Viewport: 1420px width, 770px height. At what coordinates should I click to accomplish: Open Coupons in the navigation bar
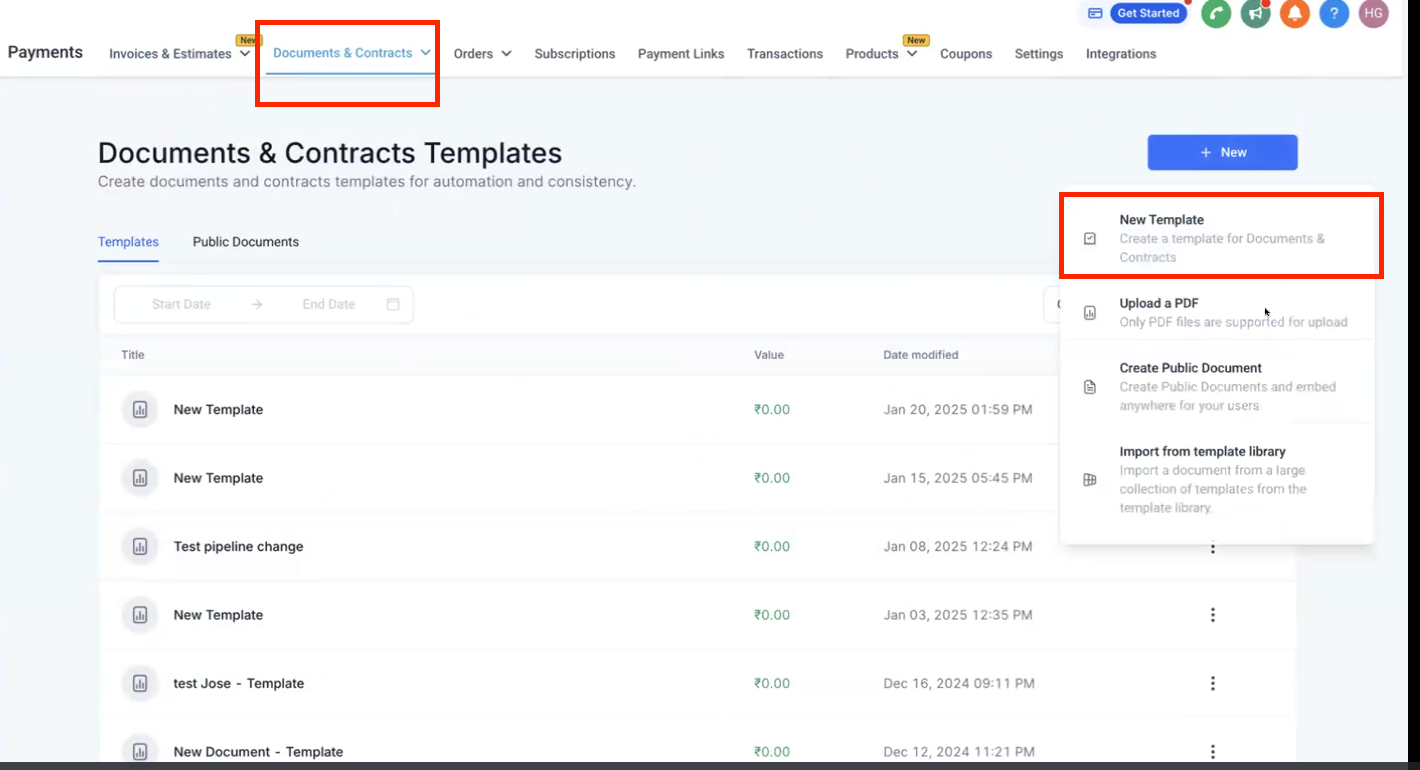pyautogui.click(x=966, y=54)
